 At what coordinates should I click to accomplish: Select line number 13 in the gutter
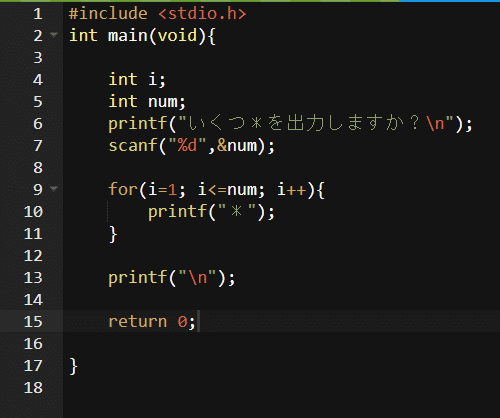tap(33, 278)
